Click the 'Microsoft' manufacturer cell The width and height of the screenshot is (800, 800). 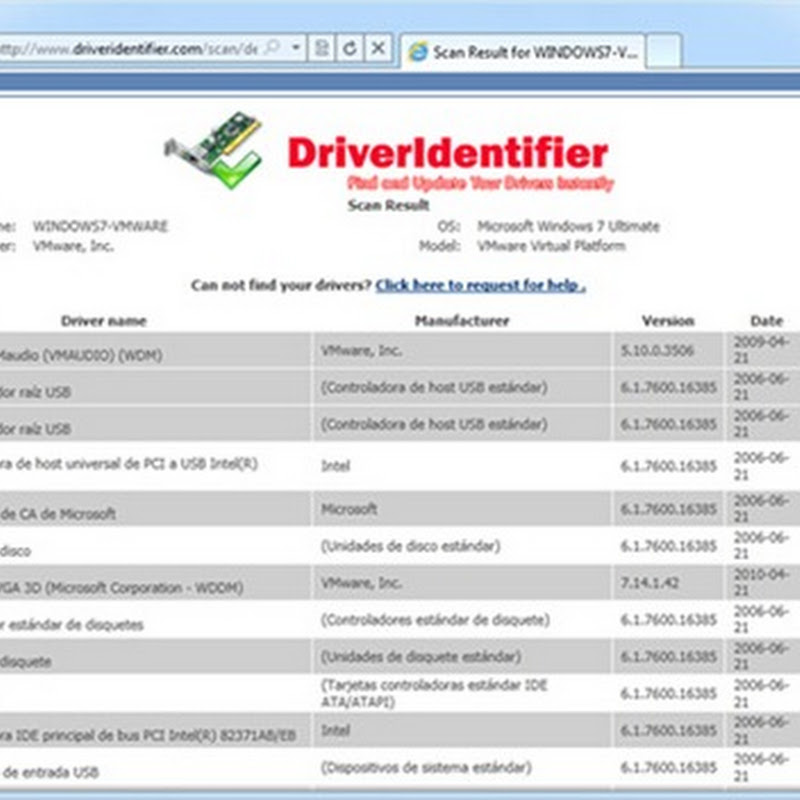click(462, 509)
